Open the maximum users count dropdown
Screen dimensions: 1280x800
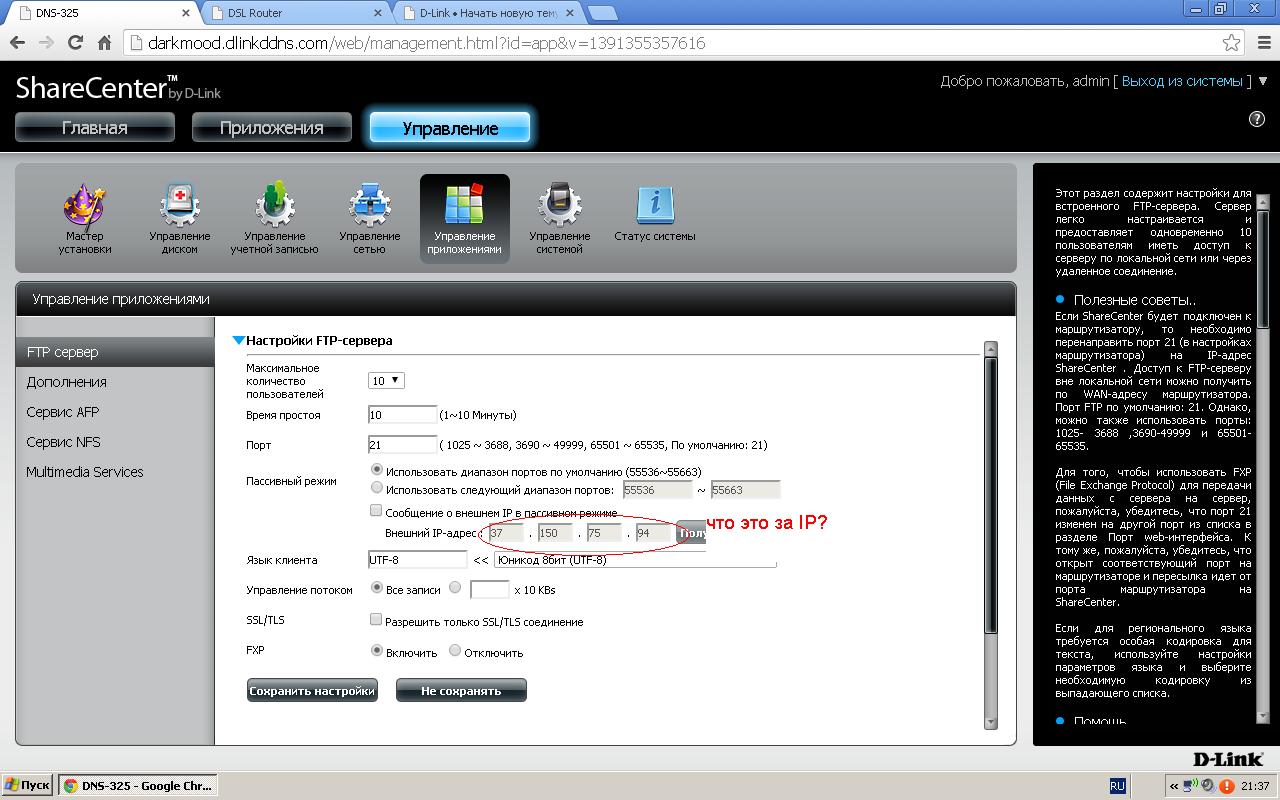pos(386,381)
